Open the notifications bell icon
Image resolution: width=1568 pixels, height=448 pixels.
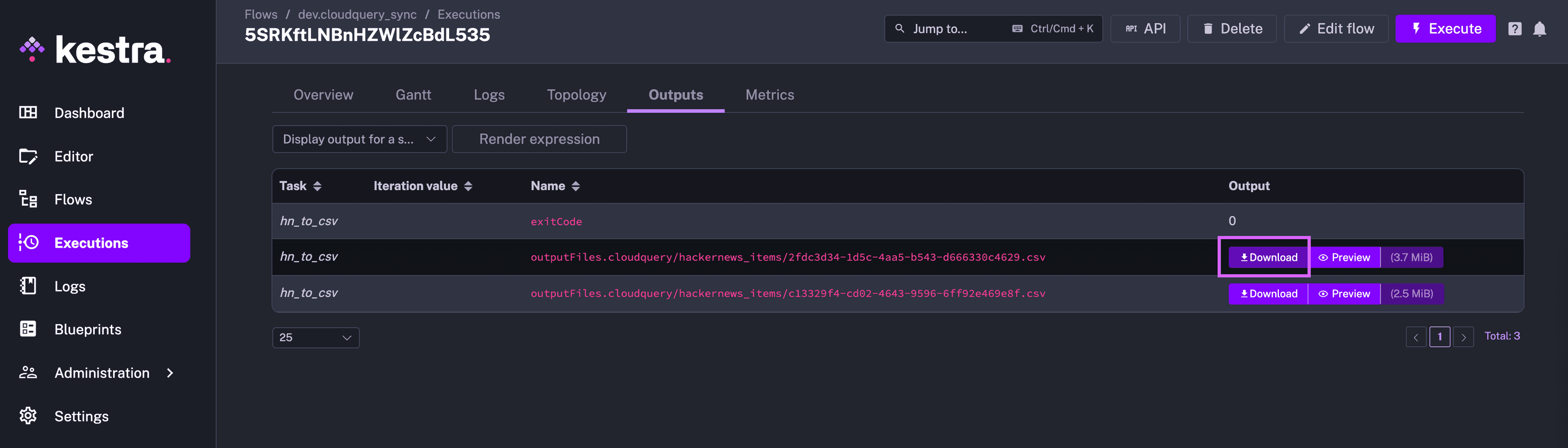coord(1540,29)
